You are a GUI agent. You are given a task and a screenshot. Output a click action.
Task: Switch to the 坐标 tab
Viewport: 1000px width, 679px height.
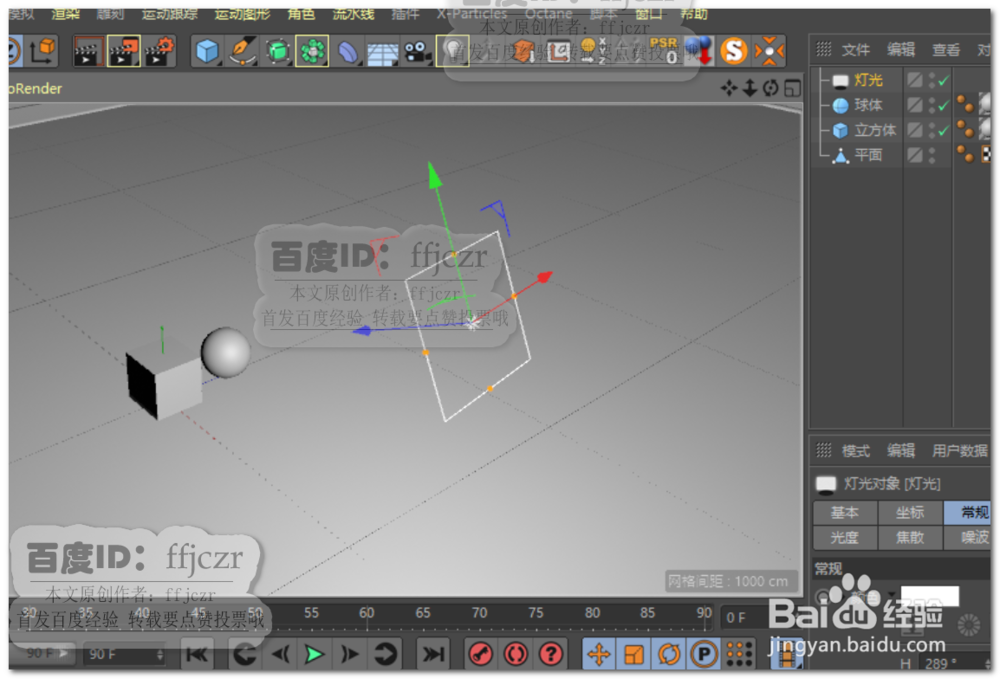point(910,513)
